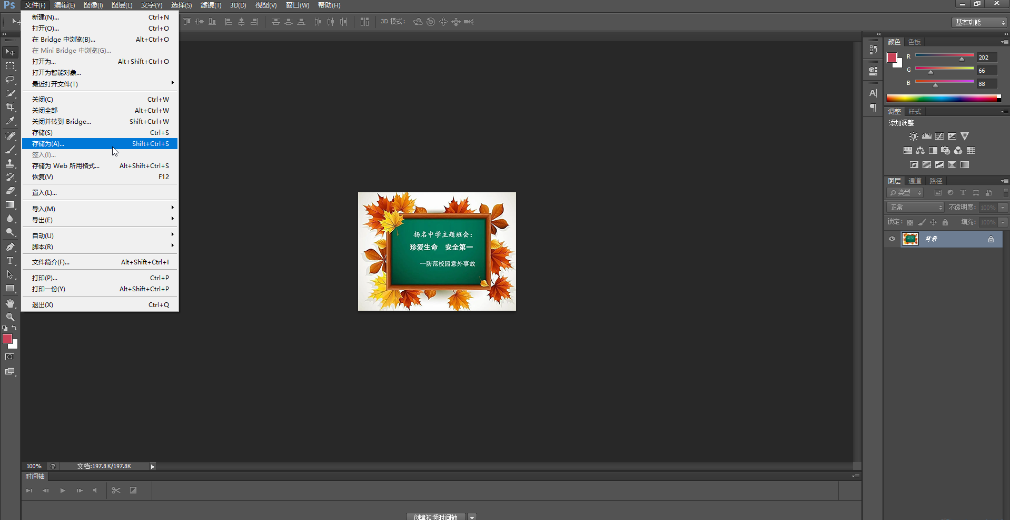Select the Type tool in the toolbox
Viewport: 1010px width, 520px height.
[10, 260]
